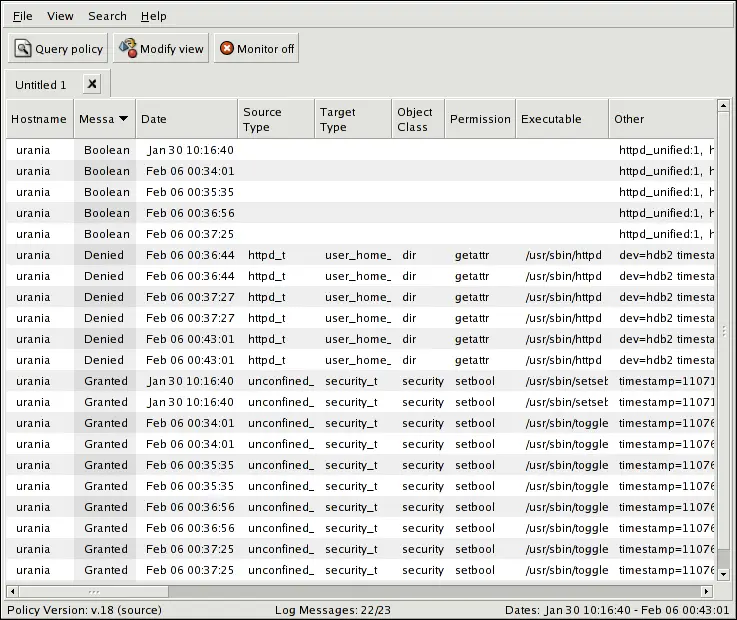Toggle sort arrow on Message column
Screen dimensions: 737x620
[x=123, y=119]
